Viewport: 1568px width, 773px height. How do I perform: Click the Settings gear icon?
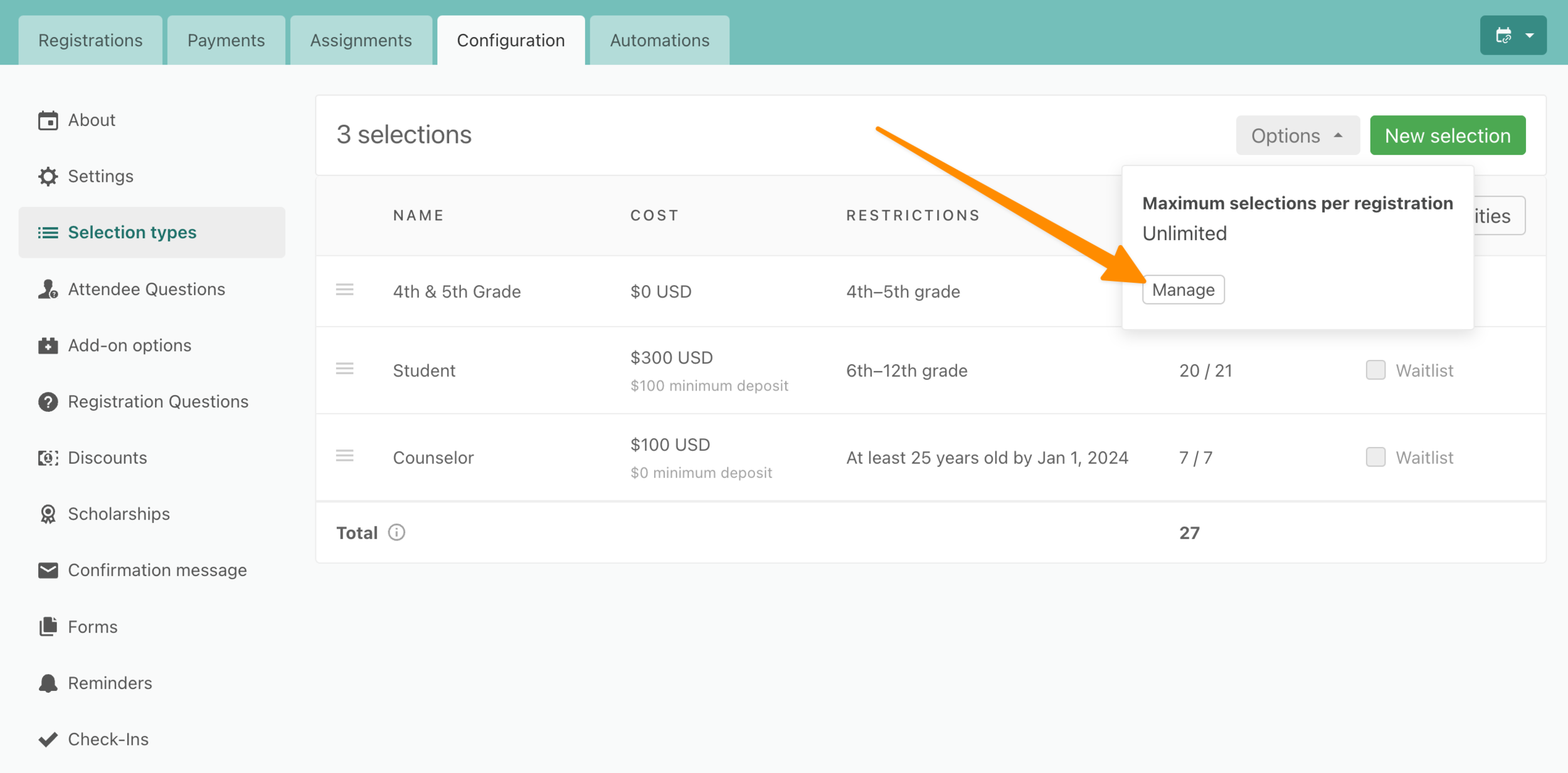coord(48,176)
